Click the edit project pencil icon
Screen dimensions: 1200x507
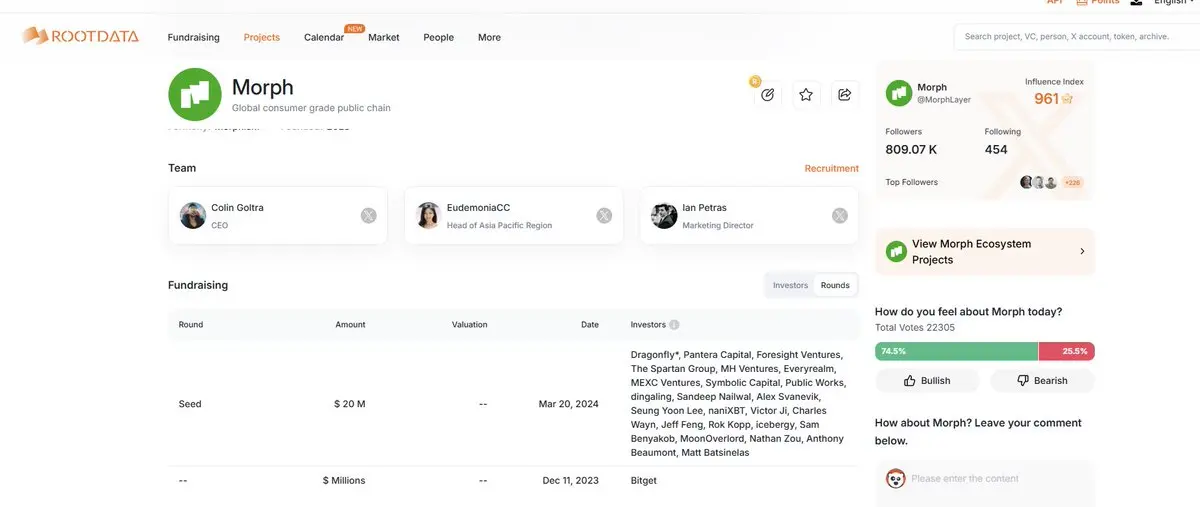click(768, 94)
